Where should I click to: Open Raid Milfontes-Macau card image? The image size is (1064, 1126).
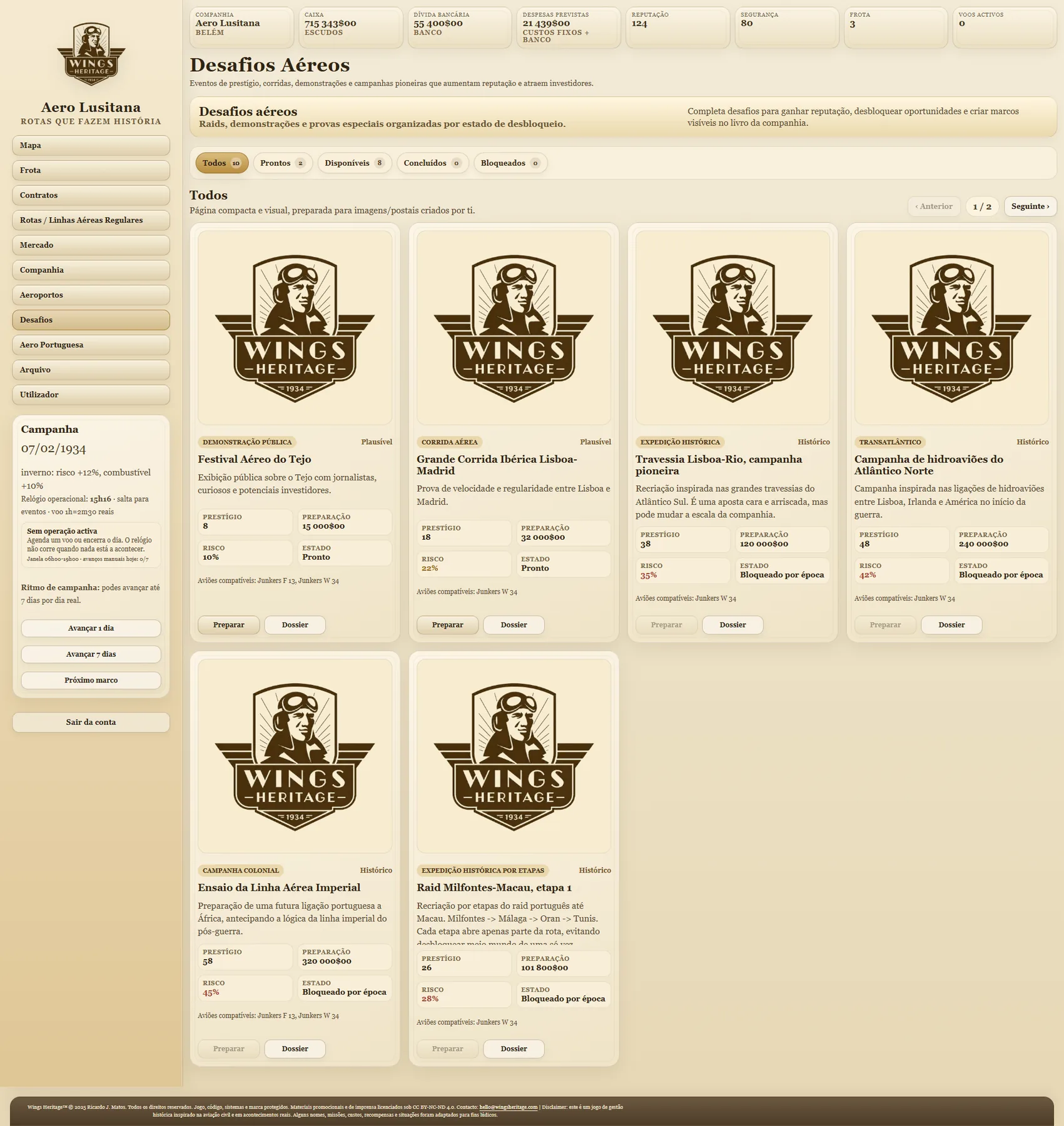[x=514, y=756]
